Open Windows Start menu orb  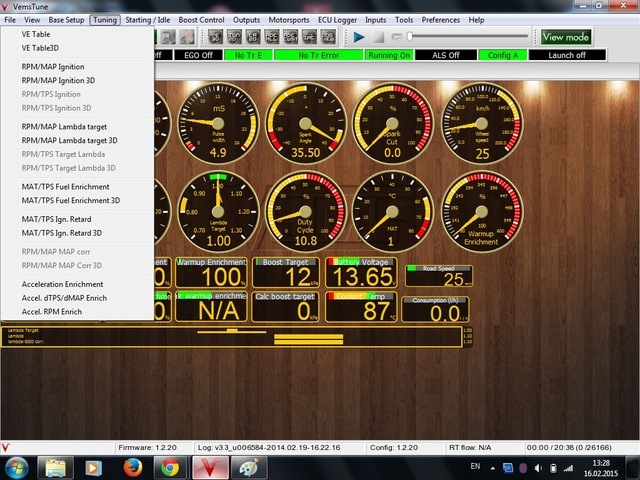(x=16, y=468)
